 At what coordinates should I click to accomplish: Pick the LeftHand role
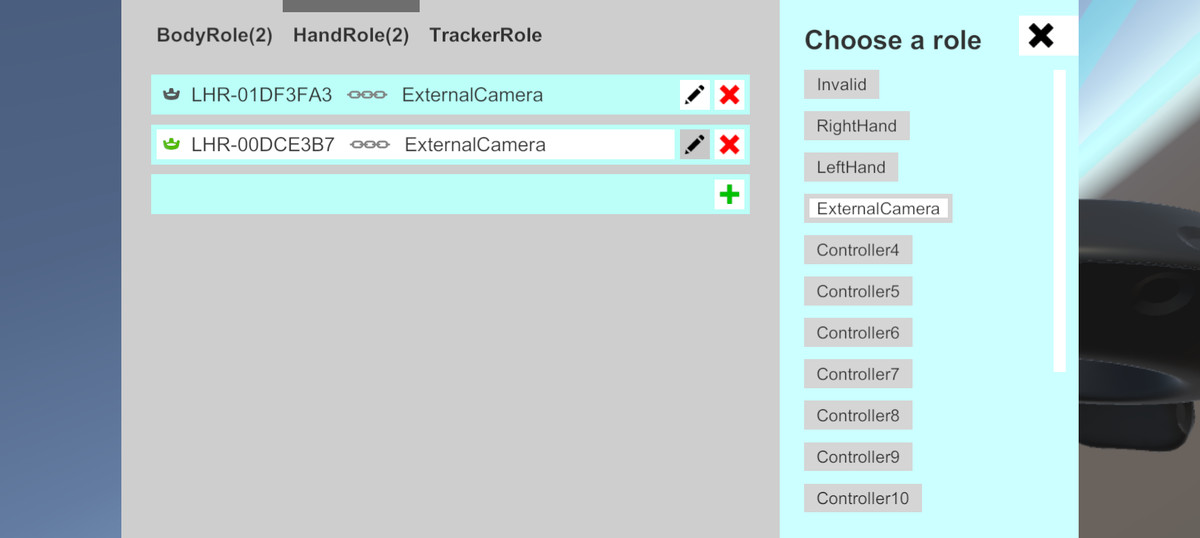851,167
